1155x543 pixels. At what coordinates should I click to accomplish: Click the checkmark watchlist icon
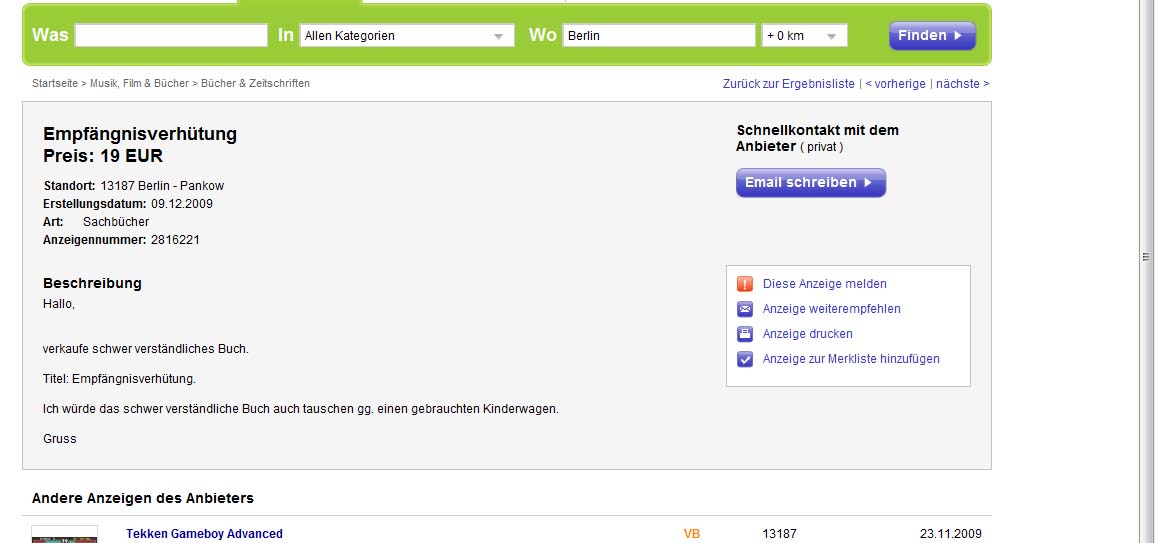(745, 359)
